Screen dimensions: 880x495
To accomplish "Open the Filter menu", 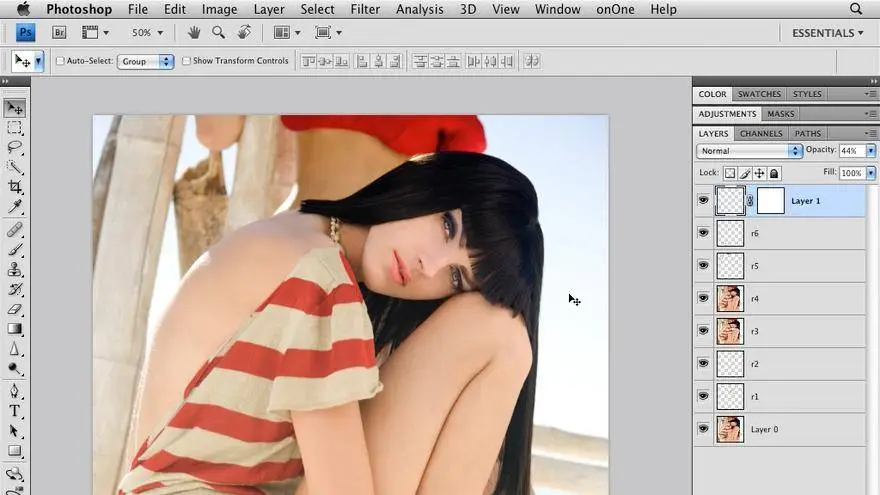I will [365, 9].
